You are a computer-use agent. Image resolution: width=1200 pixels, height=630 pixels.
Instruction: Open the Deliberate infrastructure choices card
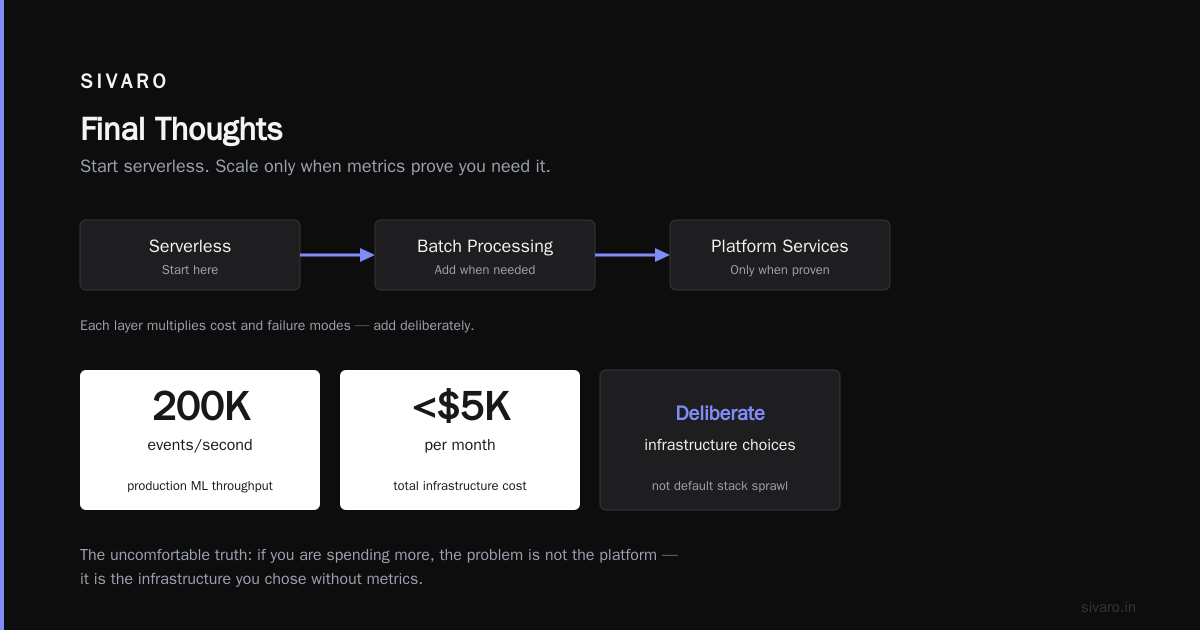(x=720, y=440)
